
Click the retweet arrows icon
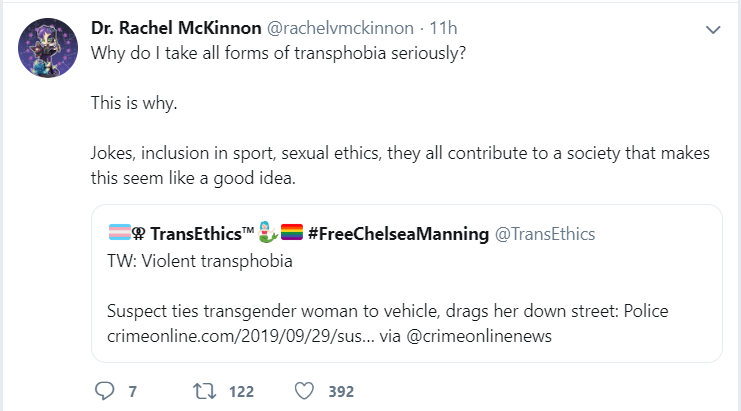205,391
